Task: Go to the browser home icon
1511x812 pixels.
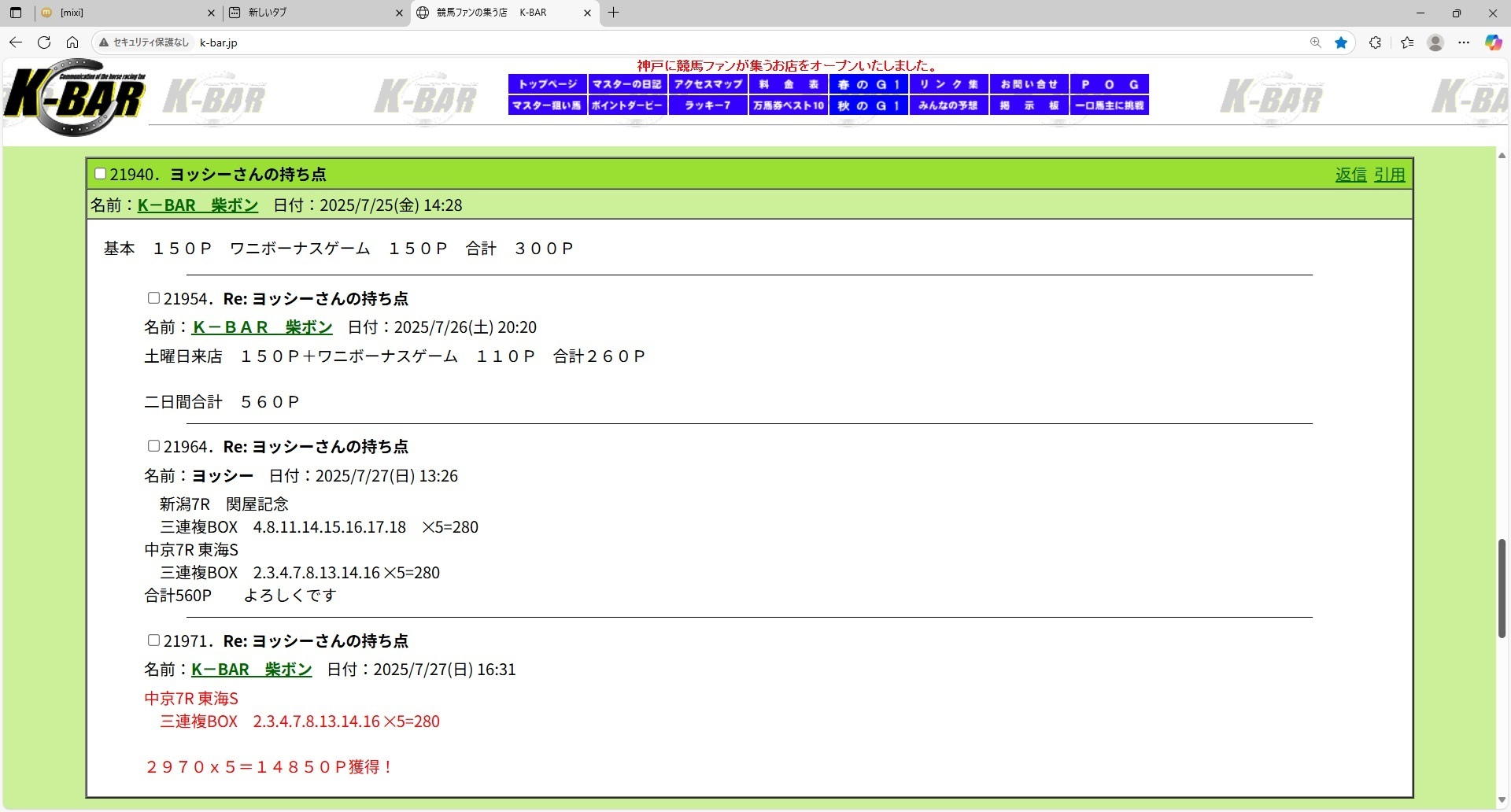Action: pos(72,42)
